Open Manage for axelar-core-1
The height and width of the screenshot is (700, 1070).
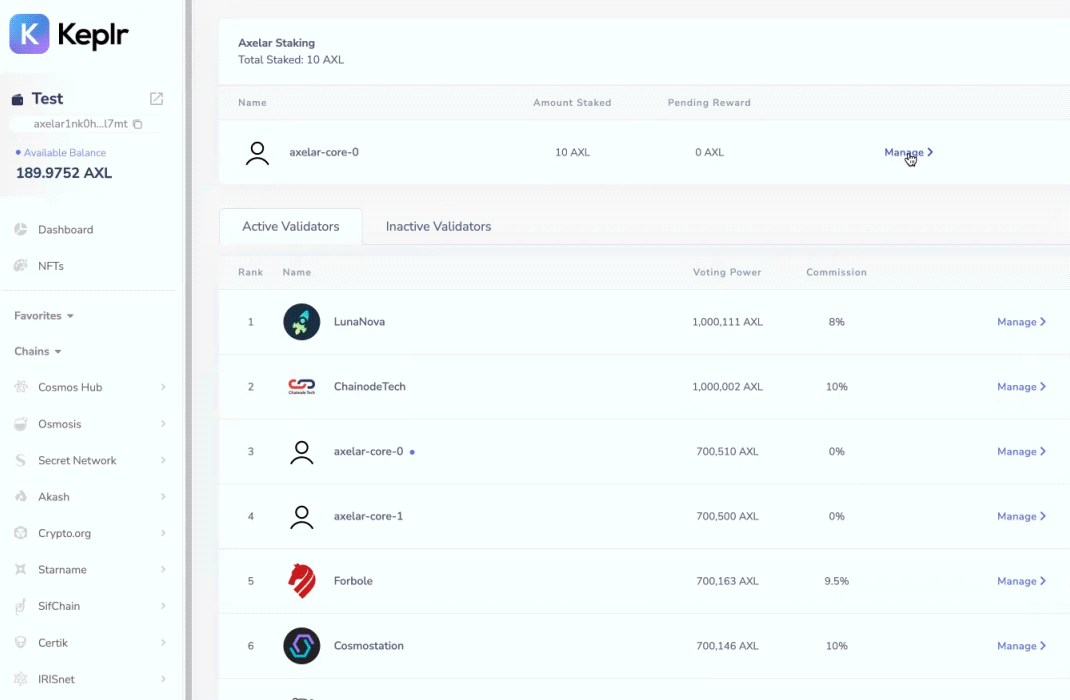pyautogui.click(x=1022, y=516)
